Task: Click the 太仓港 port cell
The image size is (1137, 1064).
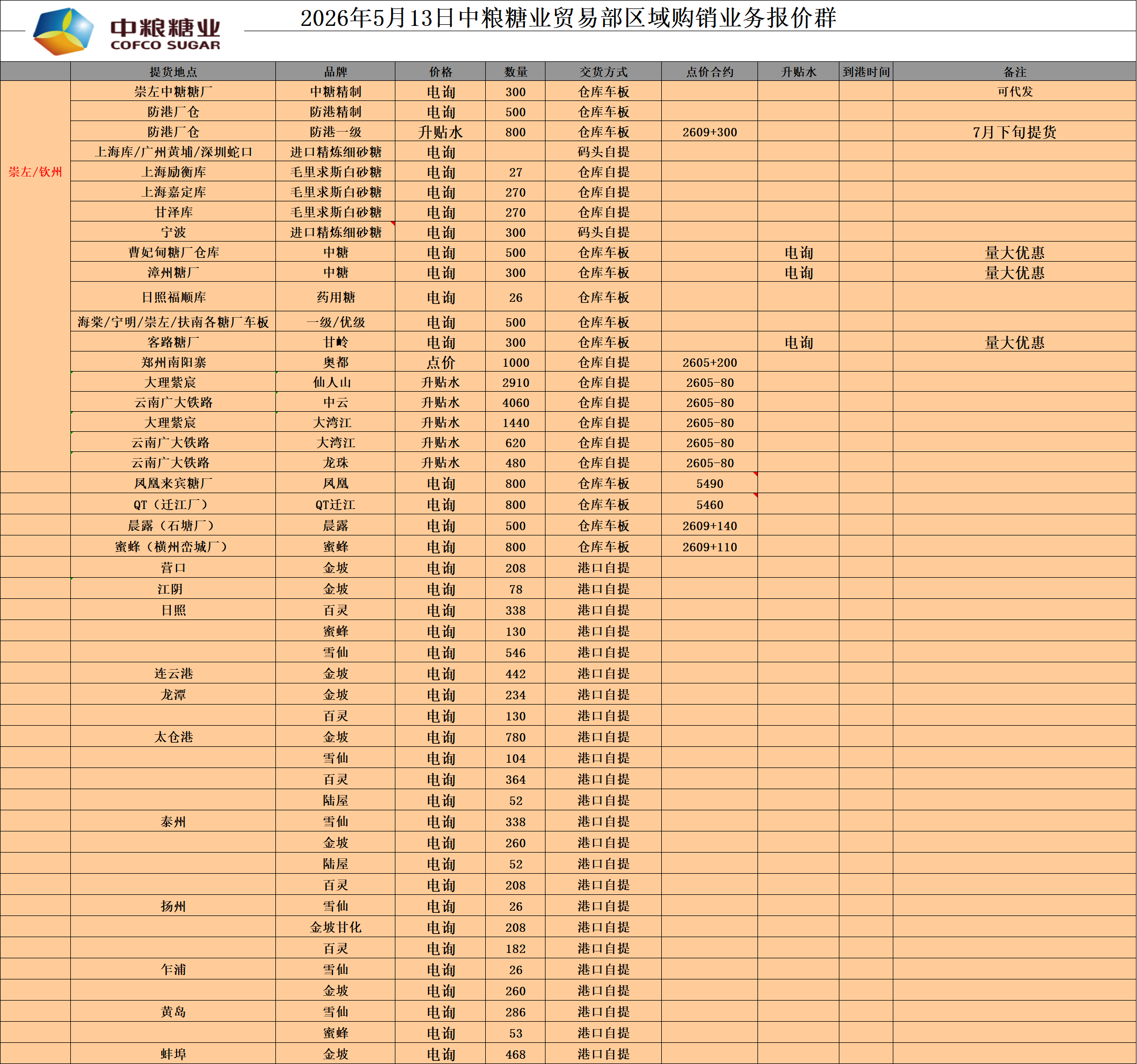Action: point(173,737)
